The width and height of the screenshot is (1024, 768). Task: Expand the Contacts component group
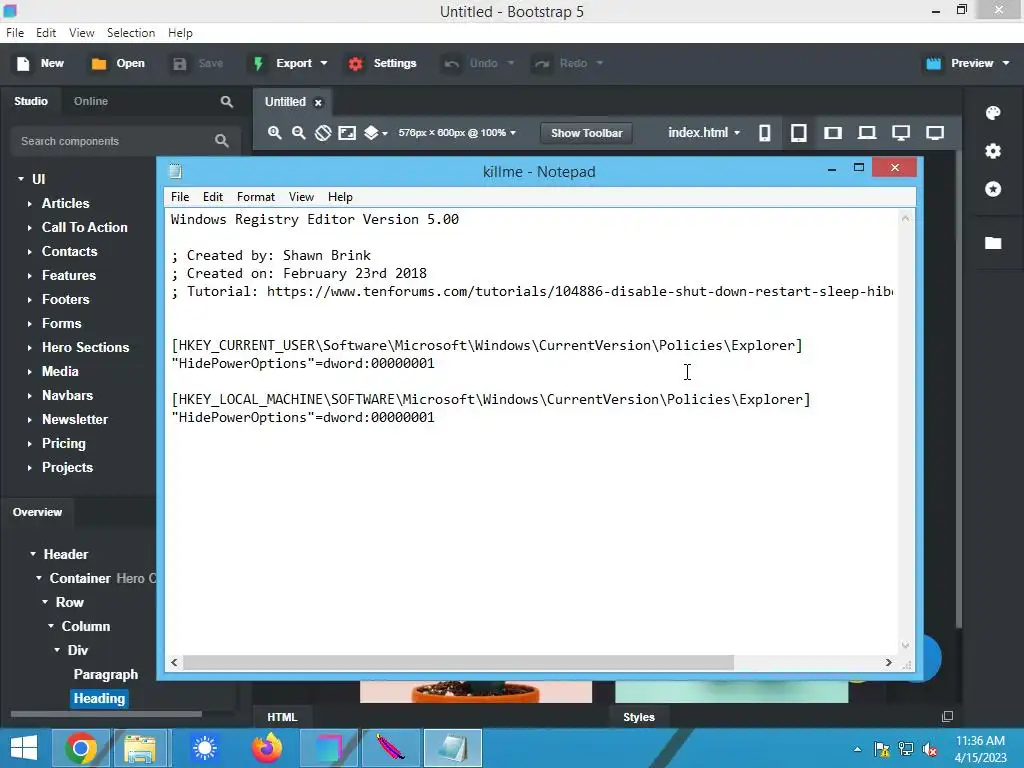pyautogui.click(x=29, y=251)
